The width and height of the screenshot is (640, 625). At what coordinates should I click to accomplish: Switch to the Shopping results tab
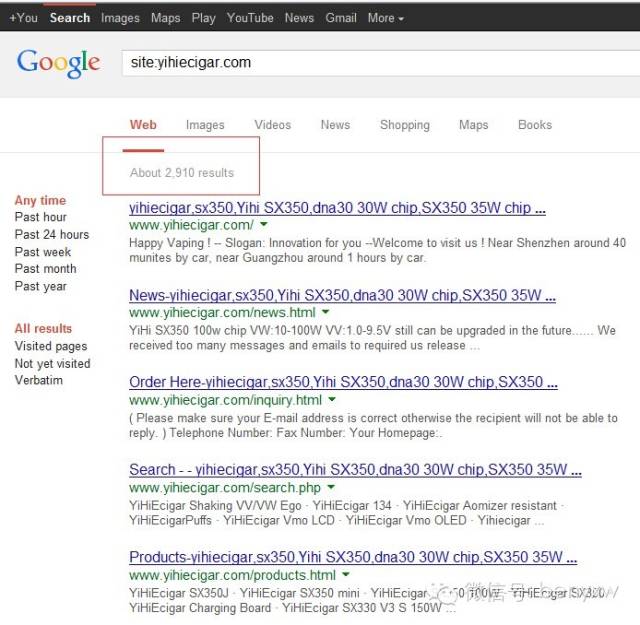coord(404,125)
